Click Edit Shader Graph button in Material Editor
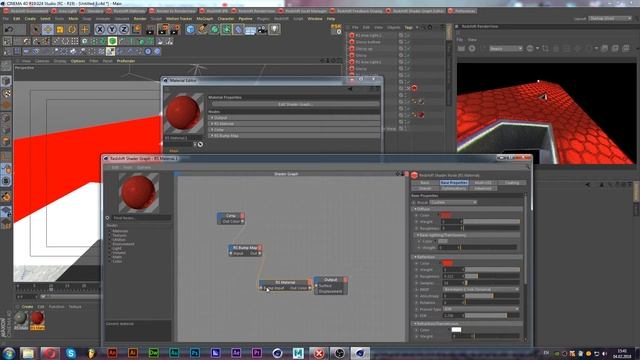This screenshot has width=640, height=360. [x=295, y=104]
